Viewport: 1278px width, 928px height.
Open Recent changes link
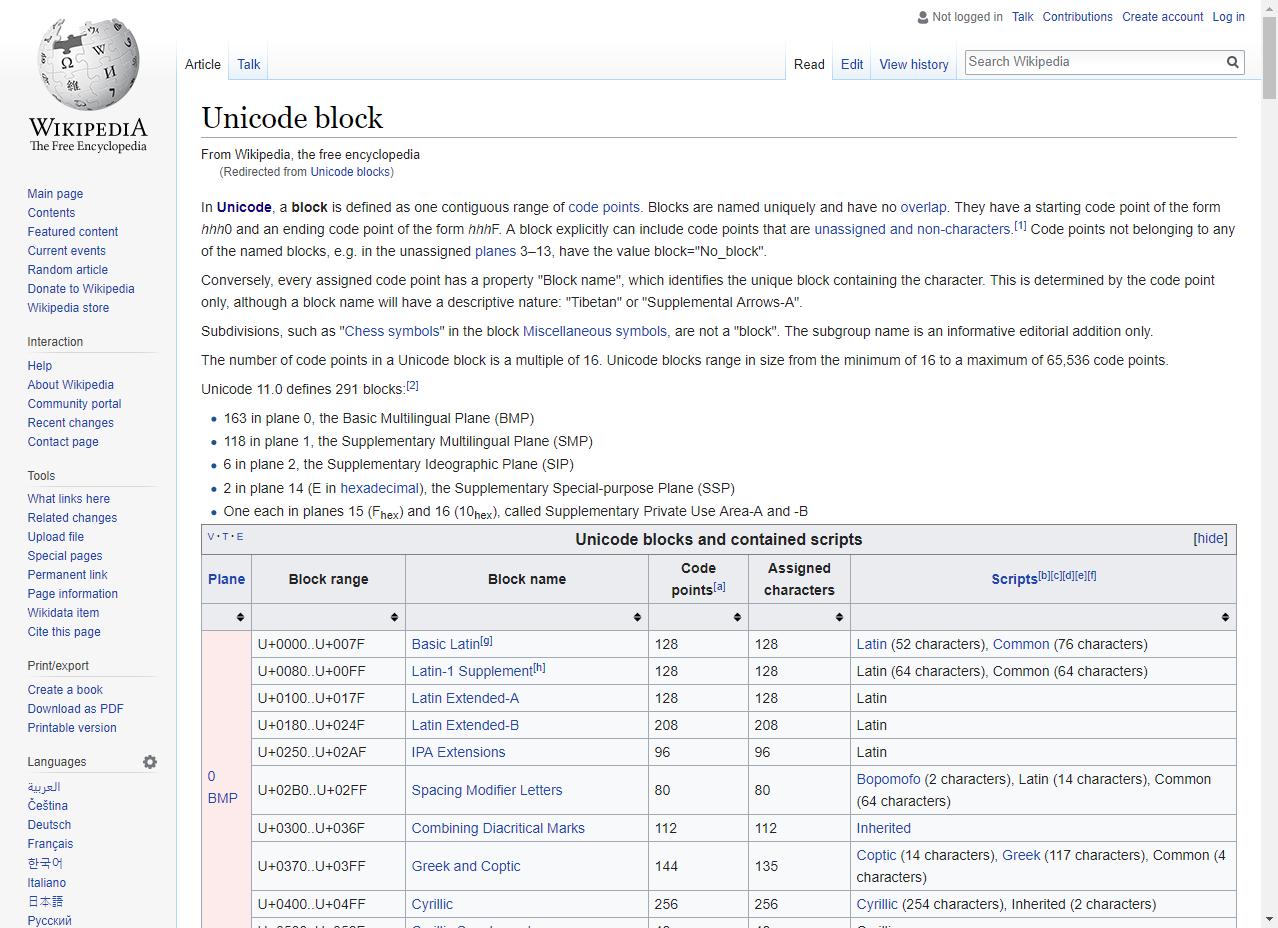tap(71, 423)
